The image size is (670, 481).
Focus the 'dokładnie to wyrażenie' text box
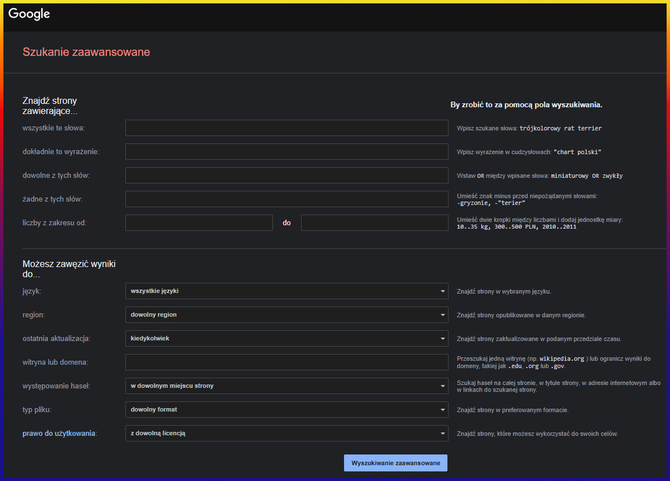pos(287,152)
